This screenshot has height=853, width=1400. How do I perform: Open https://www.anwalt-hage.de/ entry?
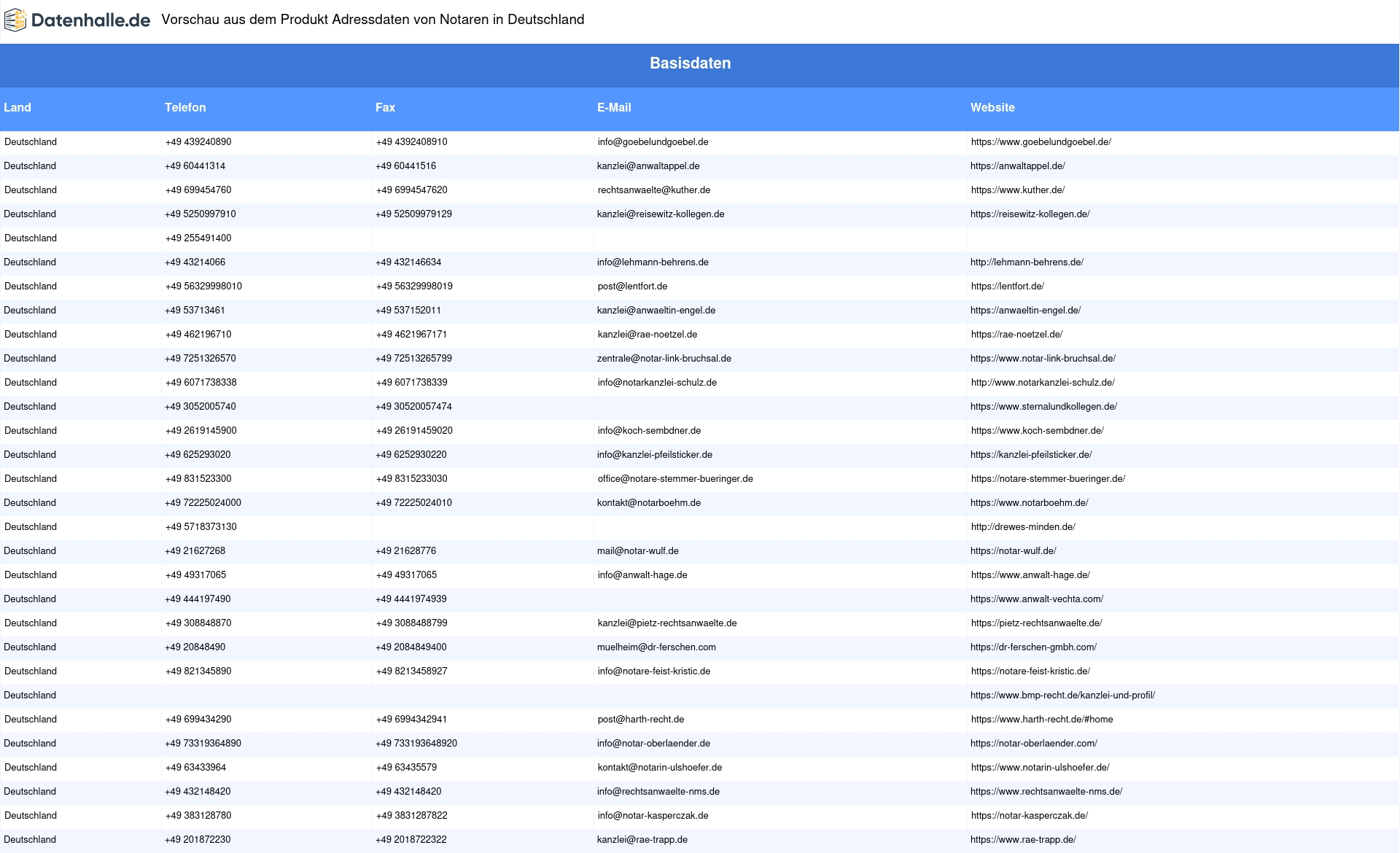1030,575
